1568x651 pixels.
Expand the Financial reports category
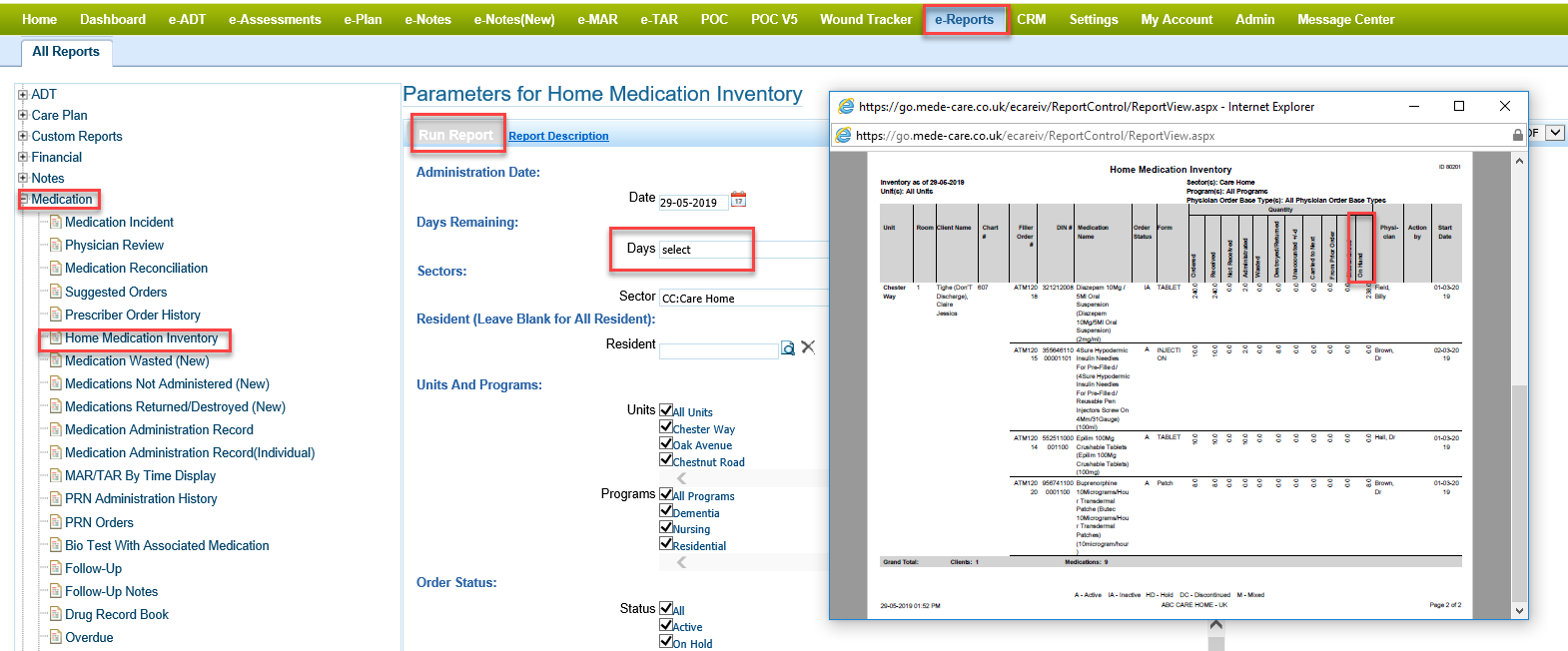click(x=23, y=157)
